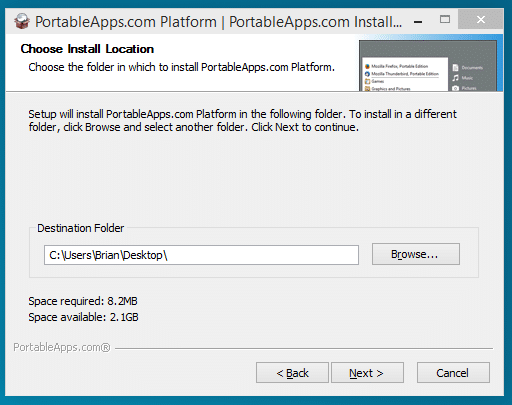Viewport: 512px width, 405px height.
Task: Cancel the installation
Action: (x=453, y=373)
